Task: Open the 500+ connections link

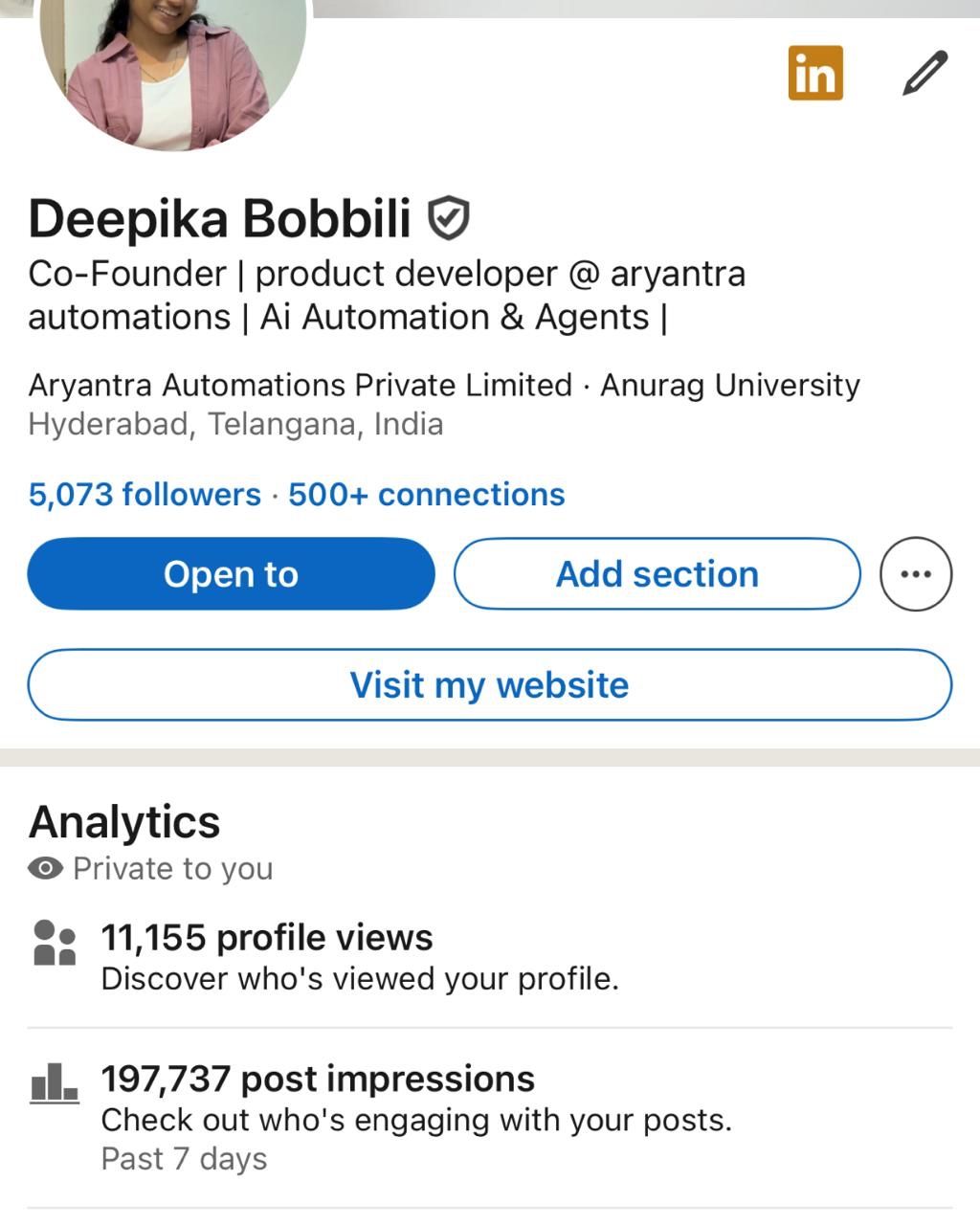Action: pos(426,495)
